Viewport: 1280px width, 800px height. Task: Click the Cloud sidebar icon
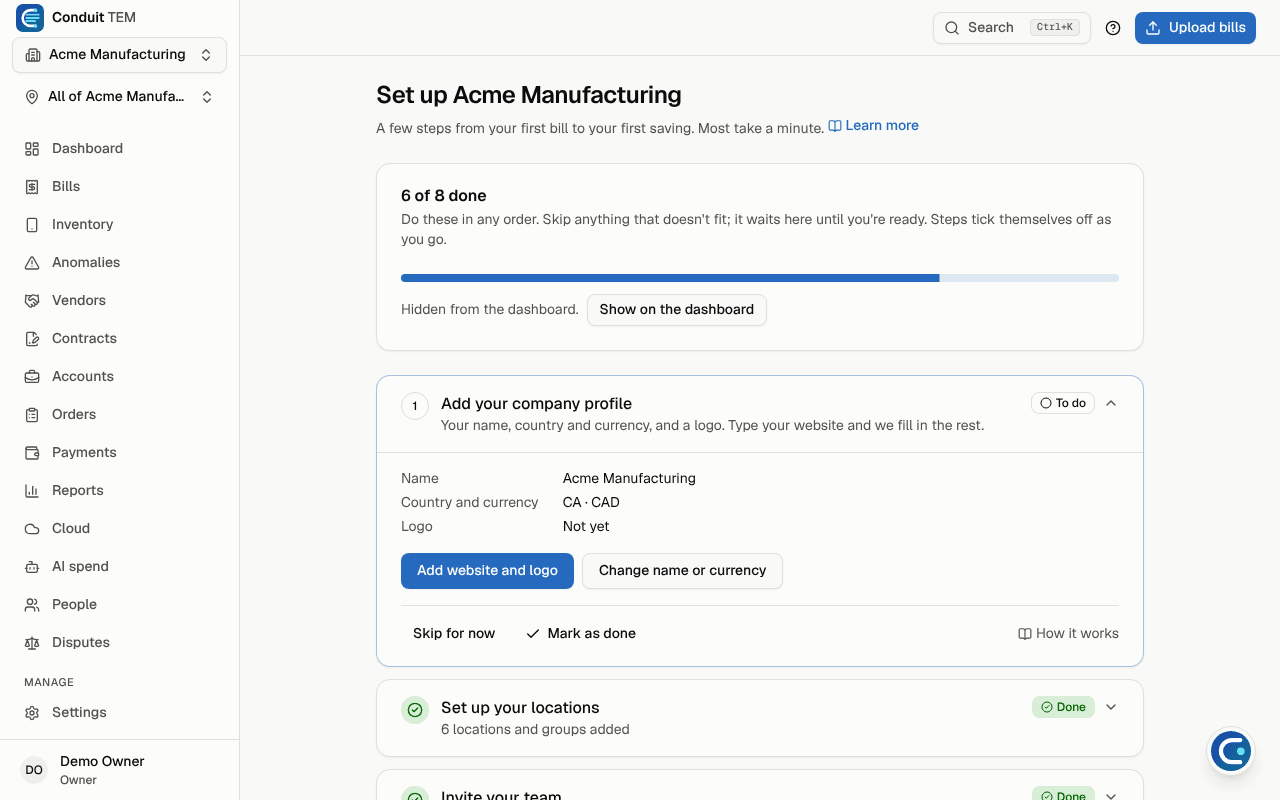point(32,528)
